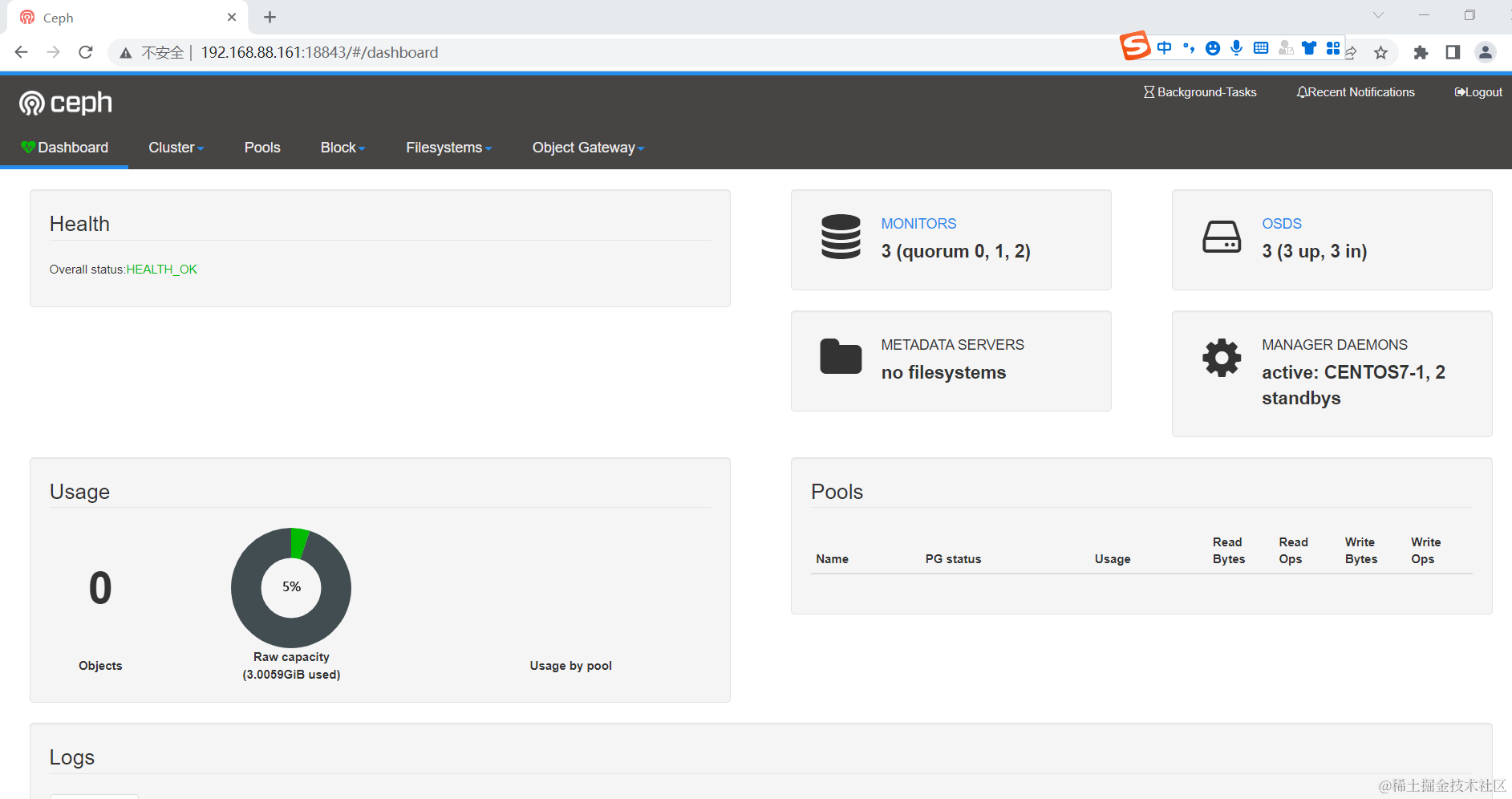Click the HEALTH_OK status text
1512x799 pixels.
(x=162, y=270)
